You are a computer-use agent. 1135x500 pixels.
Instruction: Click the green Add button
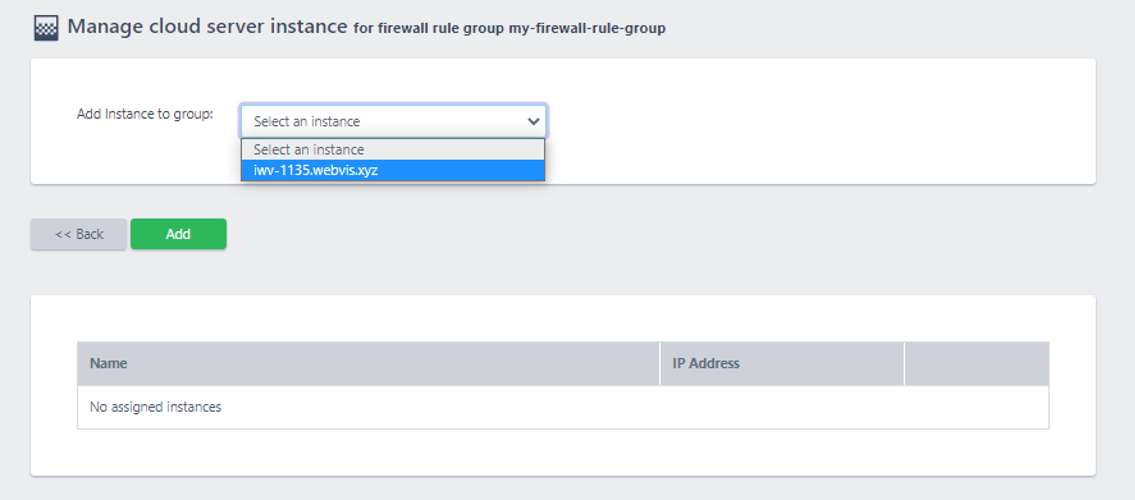(x=178, y=234)
